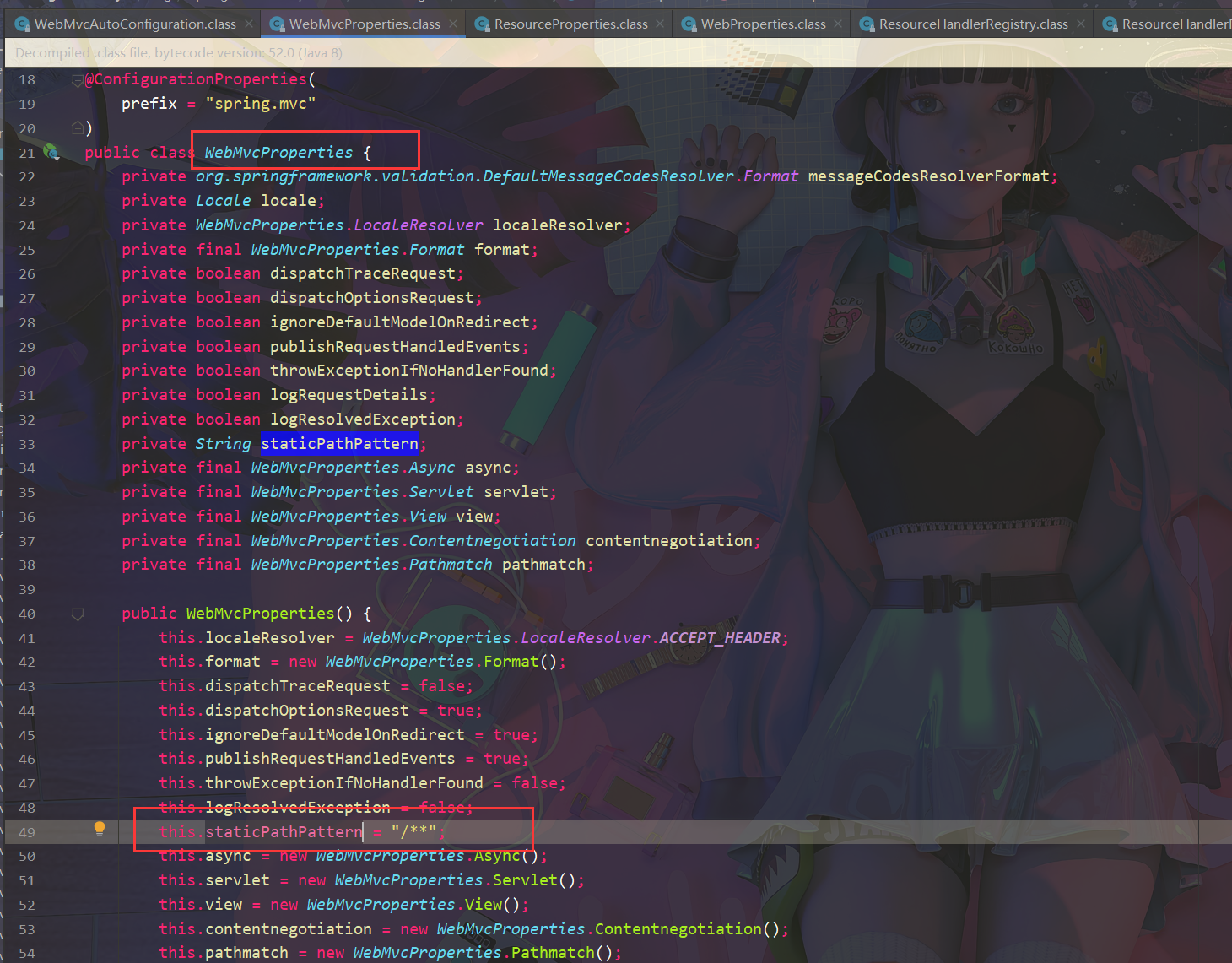Click line number 33 in the gutter
Image resolution: width=1232 pixels, height=963 pixels.
tap(27, 445)
